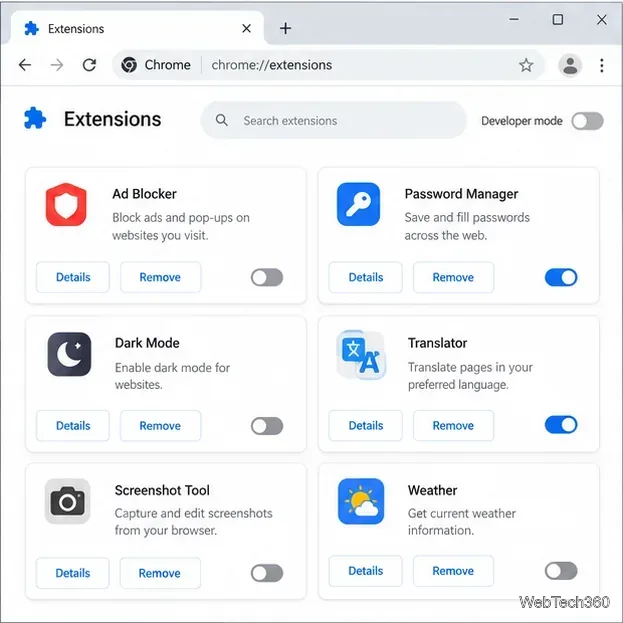Click the Translator language icon
The width and height of the screenshot is (623, 623).
coord(361,354)
